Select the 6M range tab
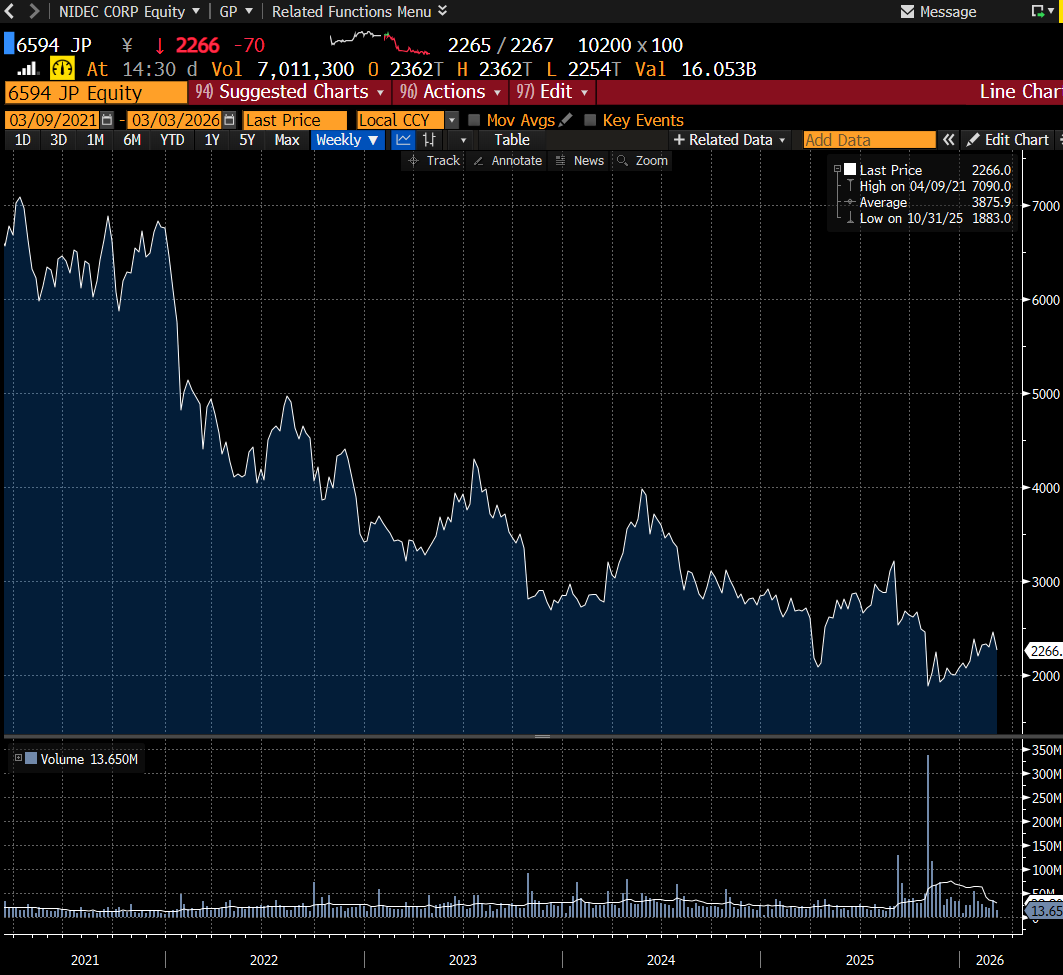This screenshot has height=975, width=1063. tap(132, 140)
